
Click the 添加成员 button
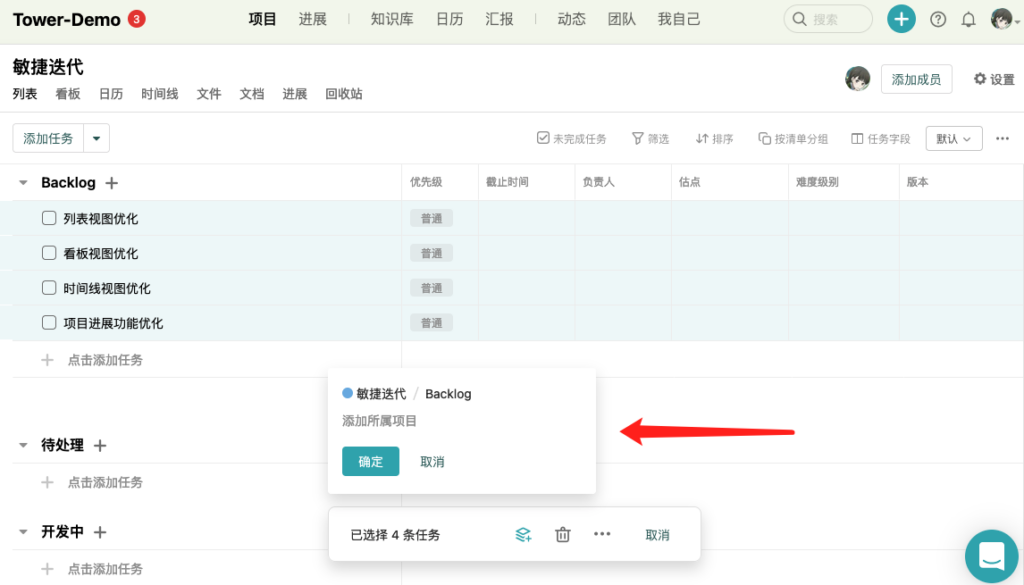(x=916, y=80)
